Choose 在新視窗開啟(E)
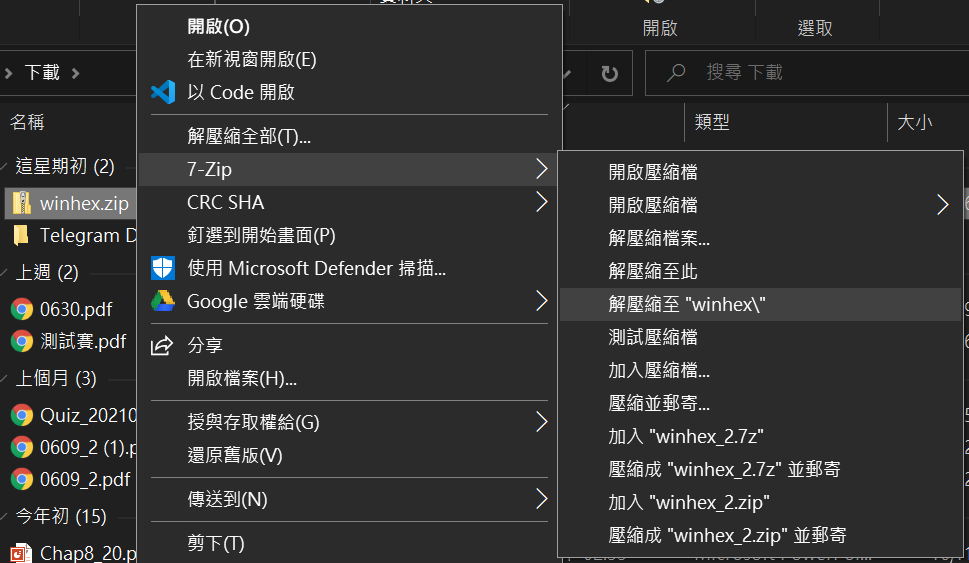This screenshot has height=563, width=969. 349,59
